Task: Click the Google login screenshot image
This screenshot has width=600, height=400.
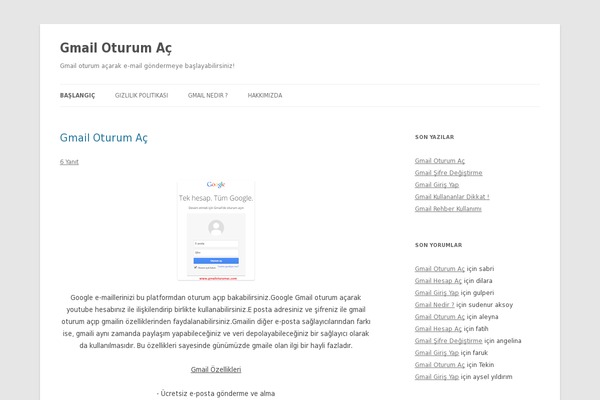Action: [216, 230]
